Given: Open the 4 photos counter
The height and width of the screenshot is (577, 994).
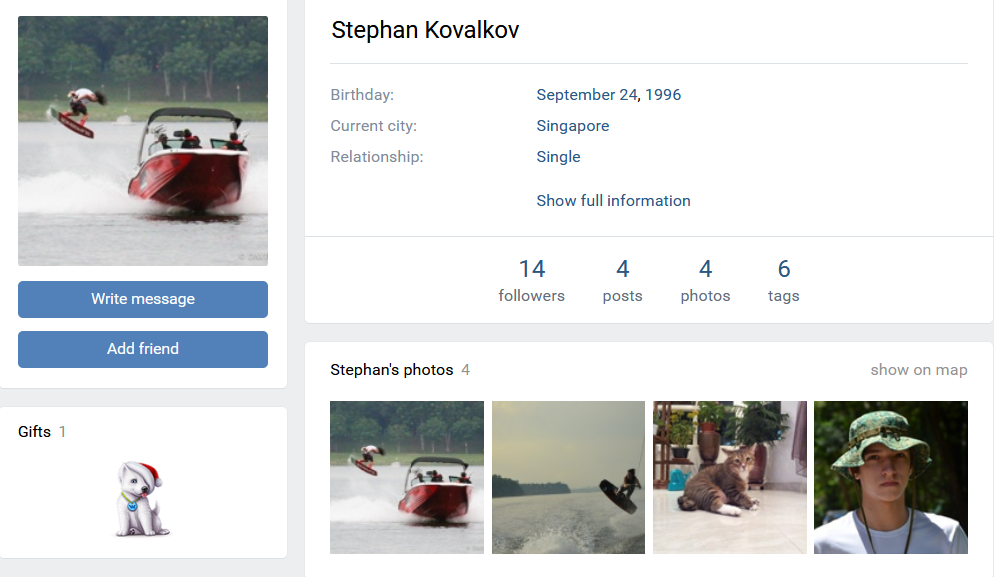Looking at the screenshot, I should (705, 280).
